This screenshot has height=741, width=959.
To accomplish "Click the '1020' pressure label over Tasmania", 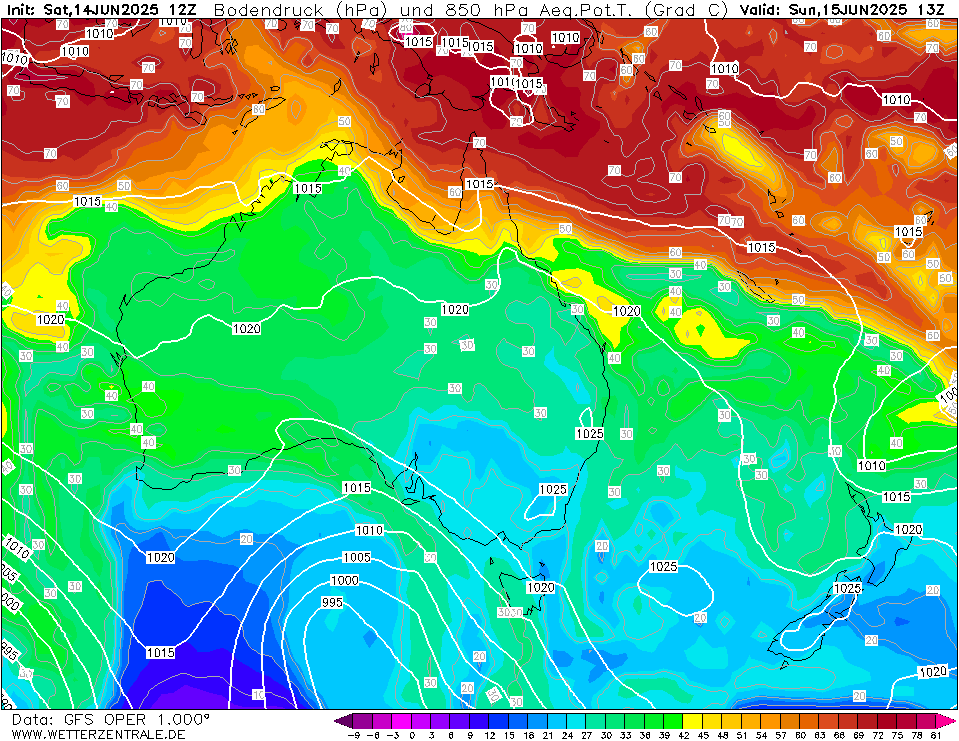I will coord(541,587).
